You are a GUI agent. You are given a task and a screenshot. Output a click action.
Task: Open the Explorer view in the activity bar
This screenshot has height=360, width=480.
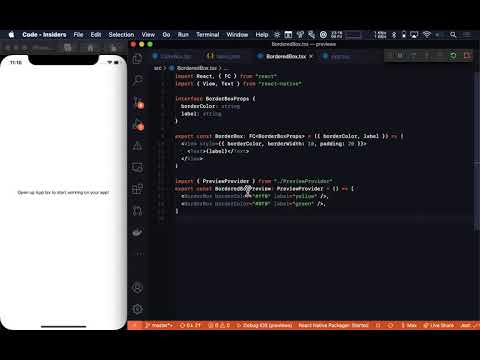[x=137, y=59]
